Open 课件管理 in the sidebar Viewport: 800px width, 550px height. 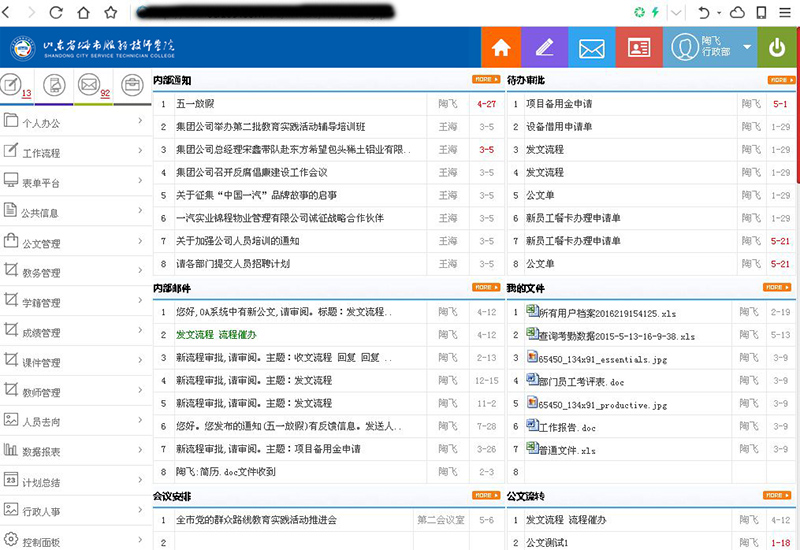76,362
